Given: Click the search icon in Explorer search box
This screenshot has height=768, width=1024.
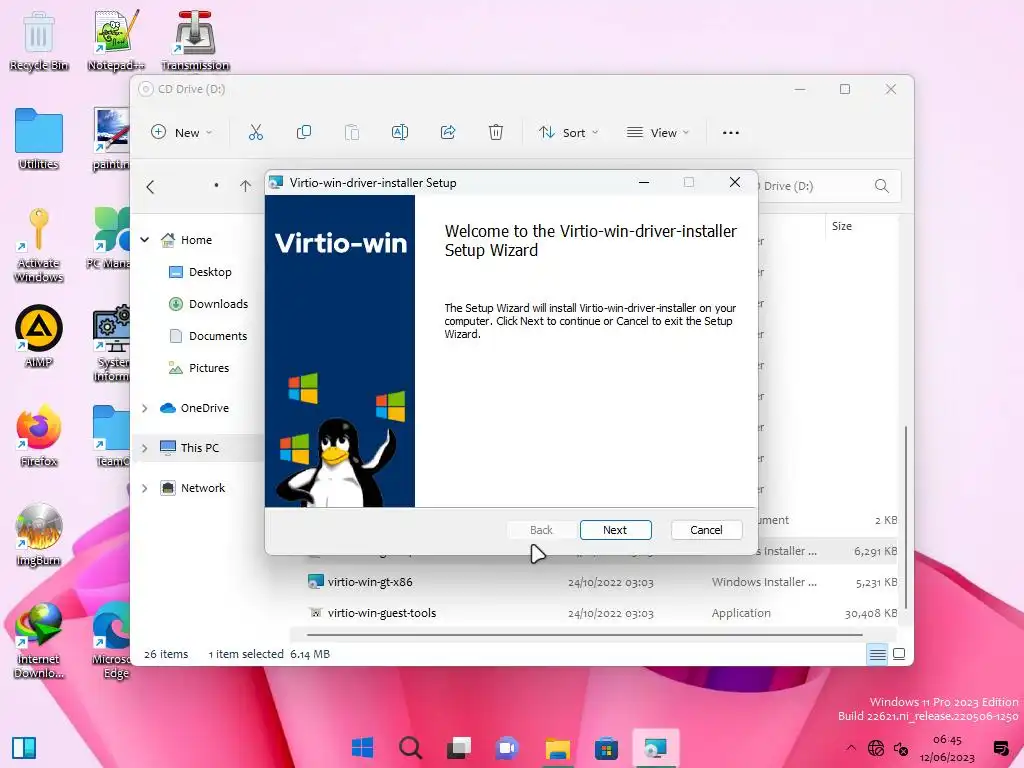Looking at the screenshot, I should point(882,186).
